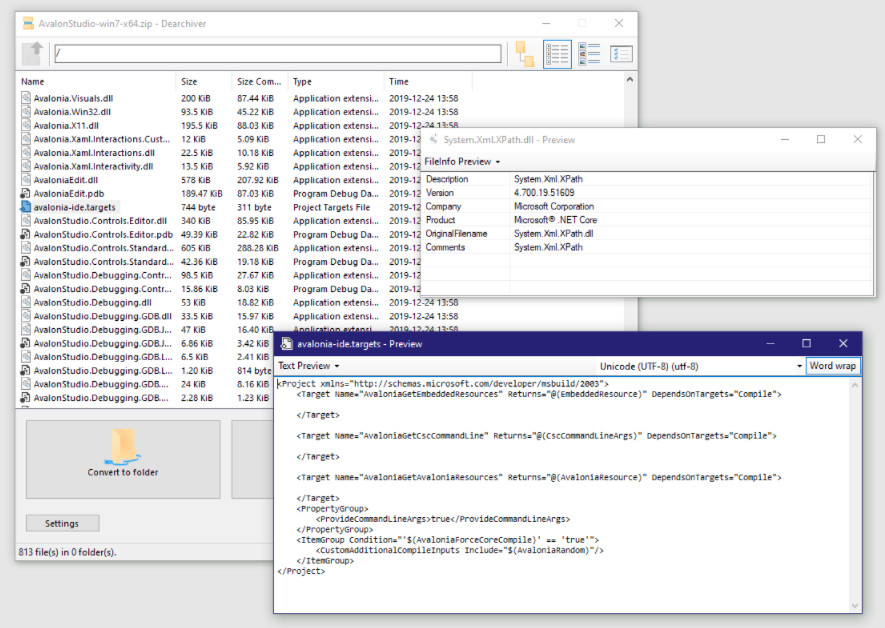The image size is (885, 628).
Task: Click the AvalonStudio.Controls.Editor.pdb file icon
Action: [x=25, y=234]
